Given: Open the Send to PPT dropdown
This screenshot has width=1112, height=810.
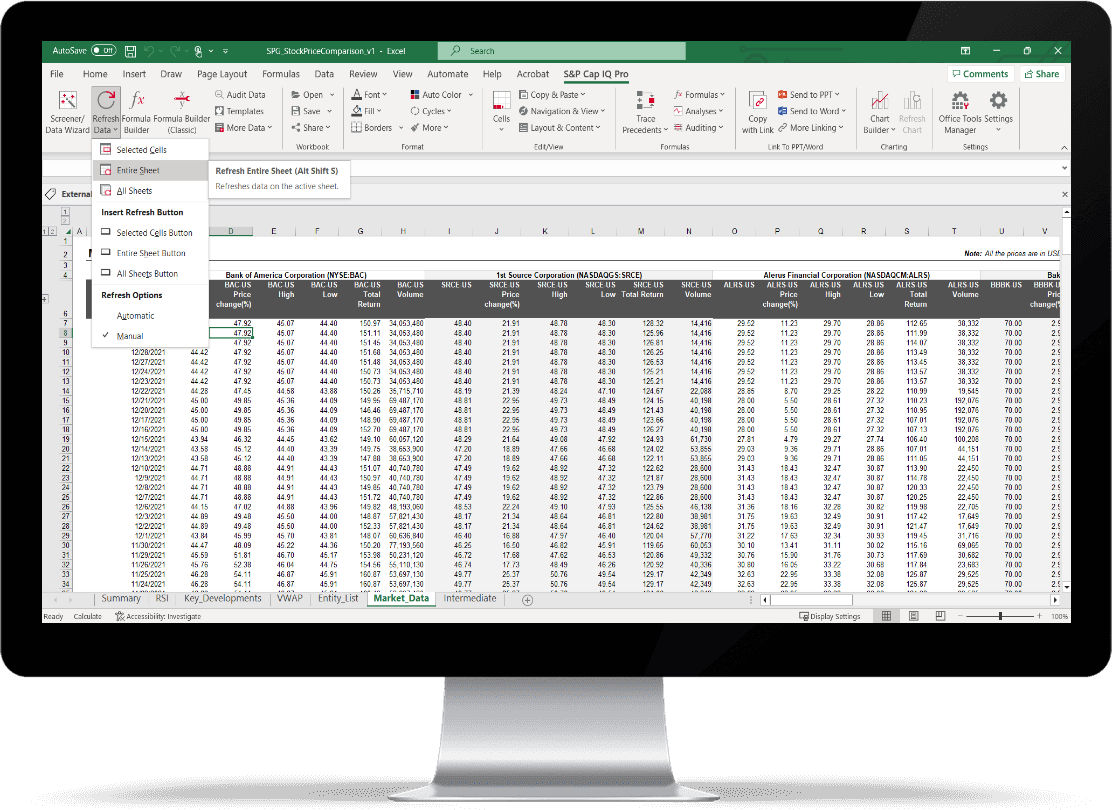Looking at the screenshot, I should [x=808, y=94].
